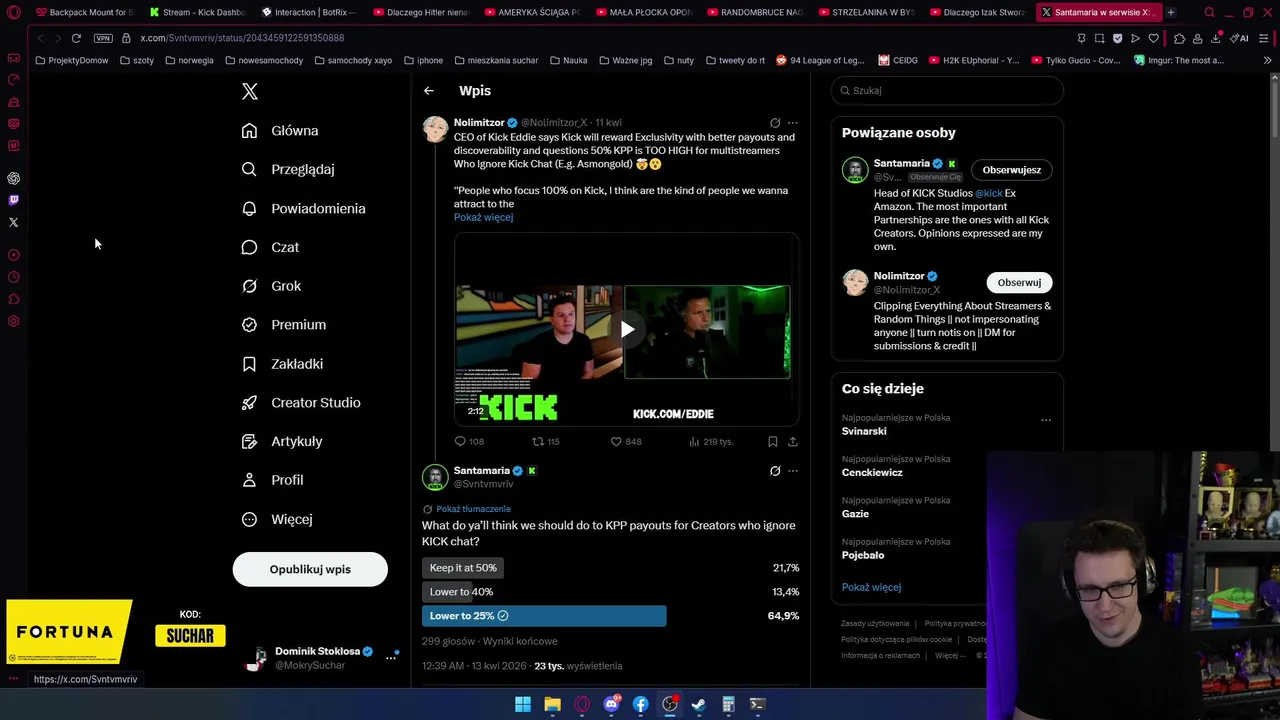
Task: Click the Szukaj search field
Action: tap(947, 91)
